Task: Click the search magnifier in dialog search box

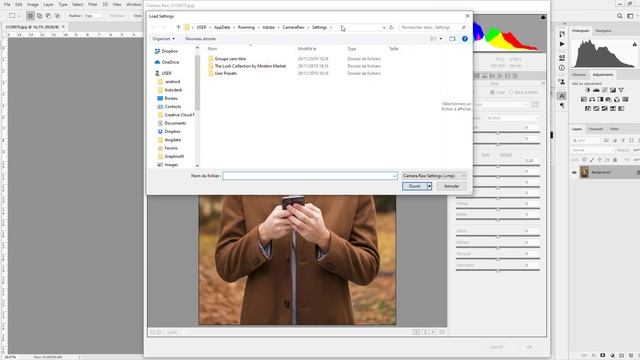Action: point(464,27)
